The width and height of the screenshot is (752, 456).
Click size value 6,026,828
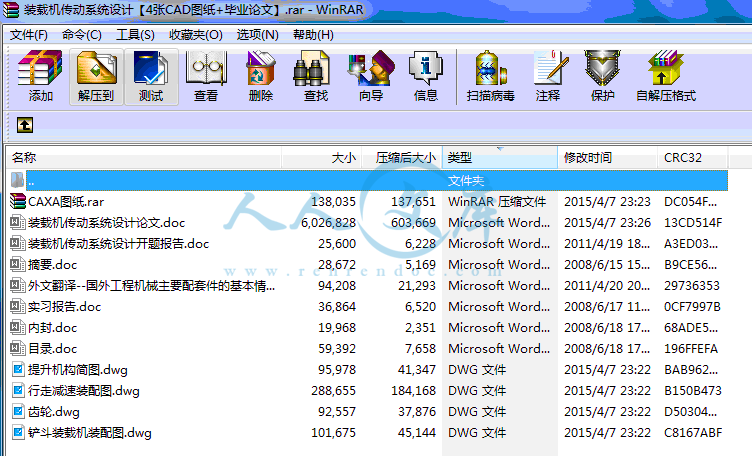point(329,222)
